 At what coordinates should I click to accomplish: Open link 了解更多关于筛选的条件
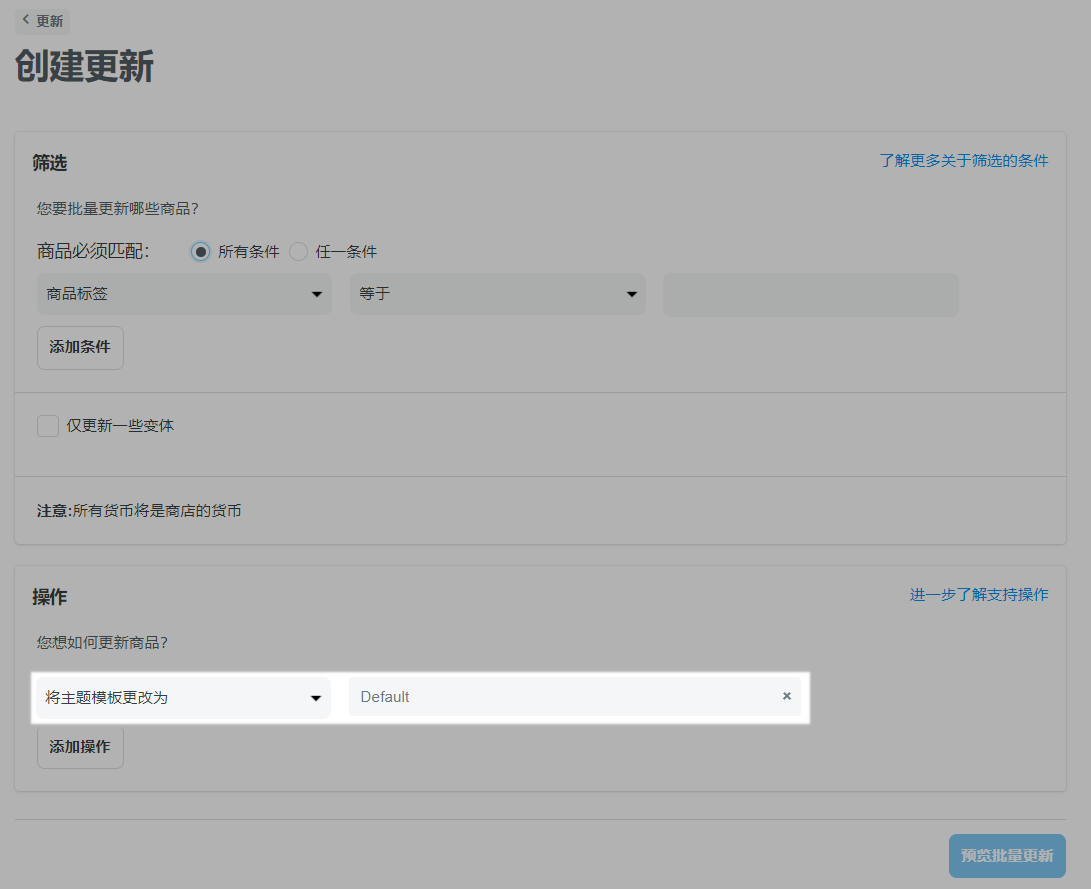point(964,161)
